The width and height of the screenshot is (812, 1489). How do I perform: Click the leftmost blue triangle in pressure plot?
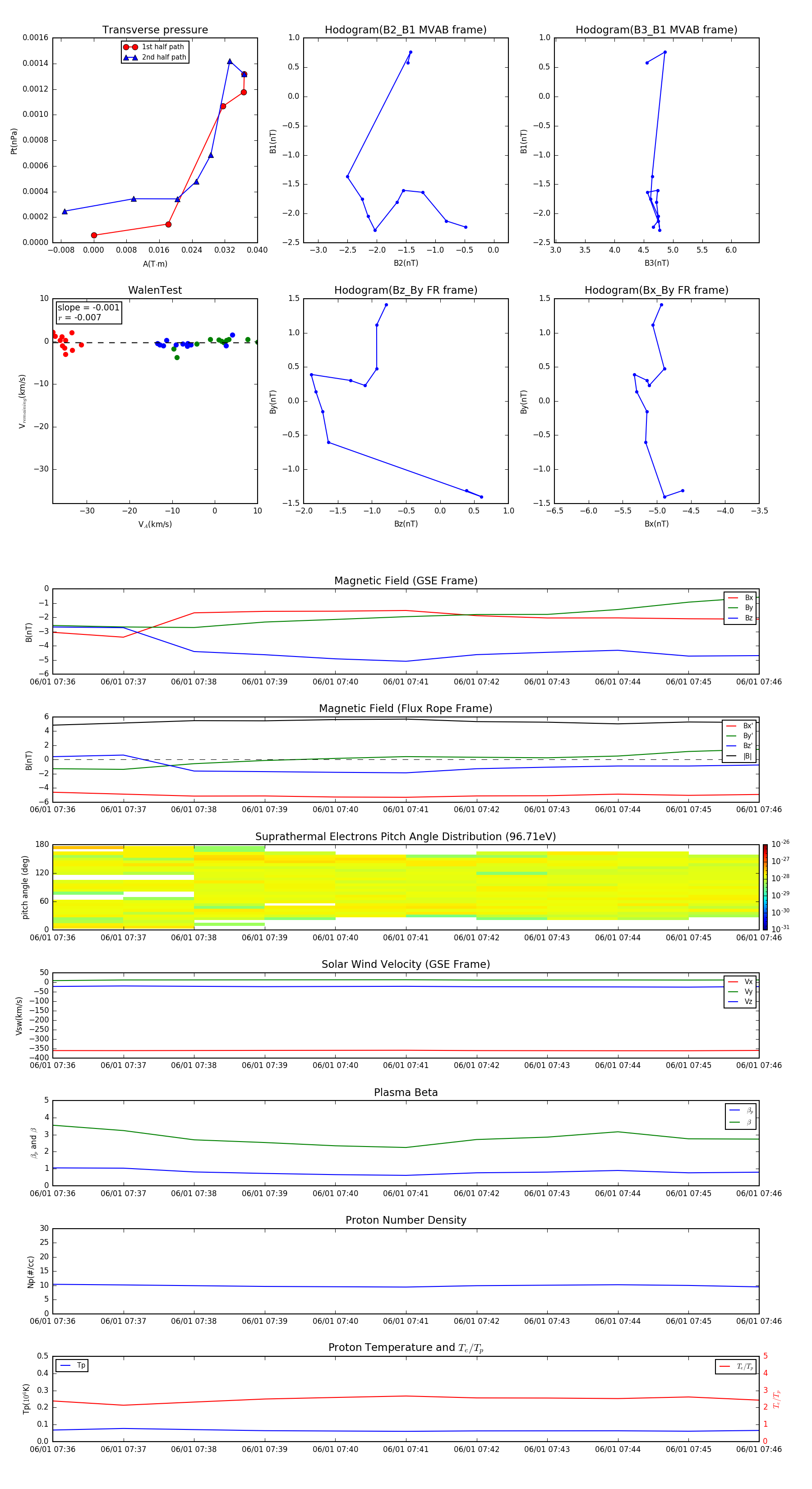pyautogui.click(x=65, y=212)
